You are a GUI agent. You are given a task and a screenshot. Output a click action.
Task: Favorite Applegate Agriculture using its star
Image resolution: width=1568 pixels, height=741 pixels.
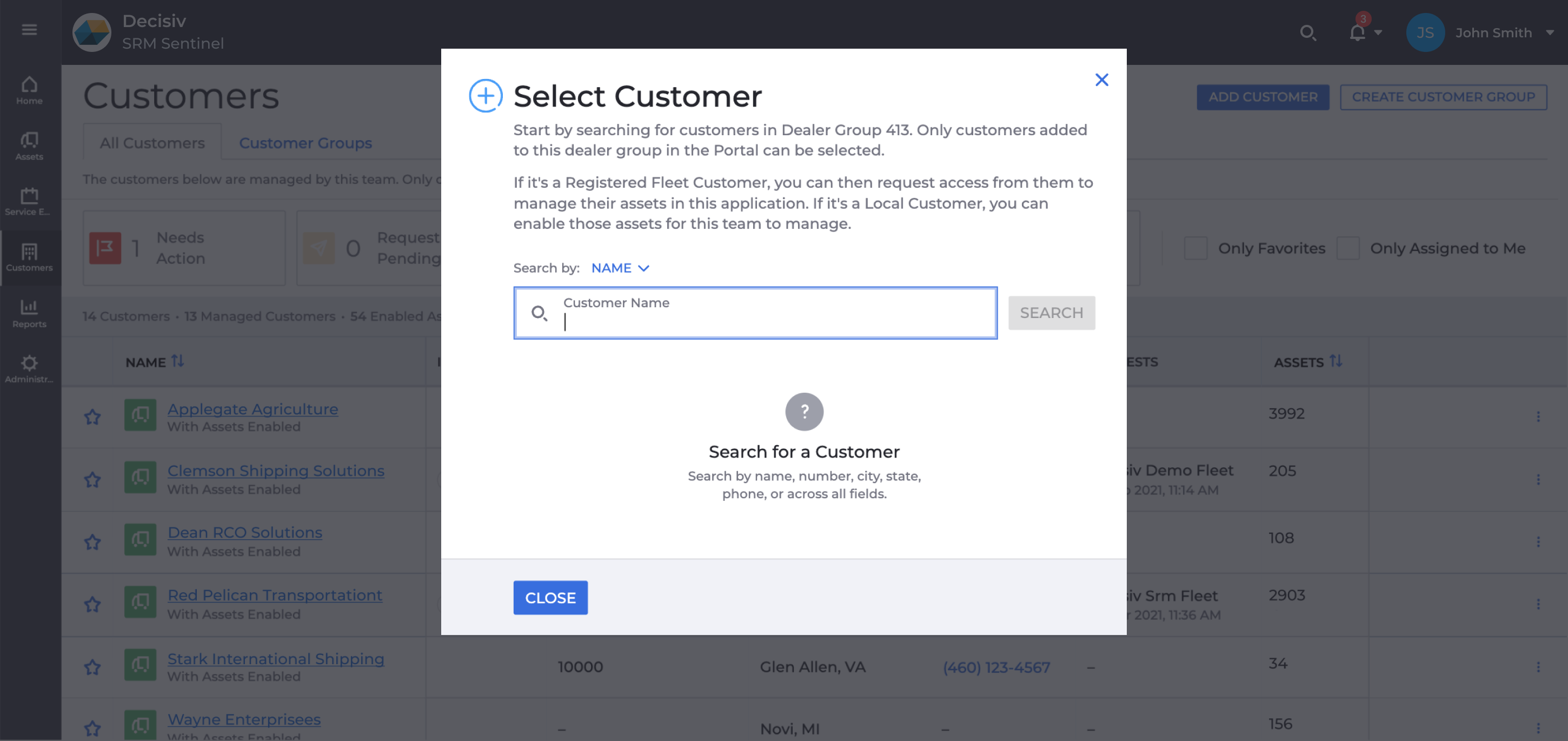92,417
